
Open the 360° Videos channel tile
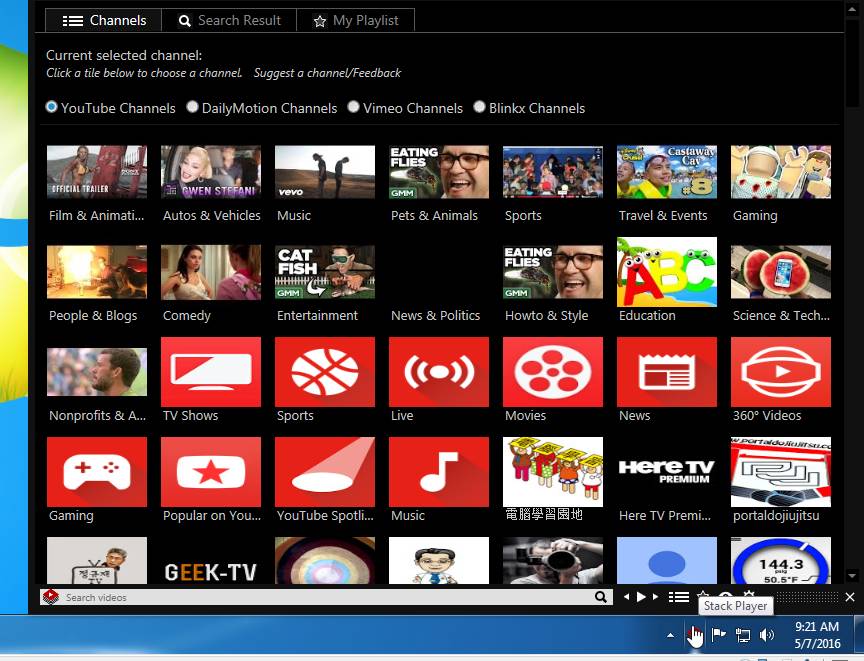coord(780,372)
